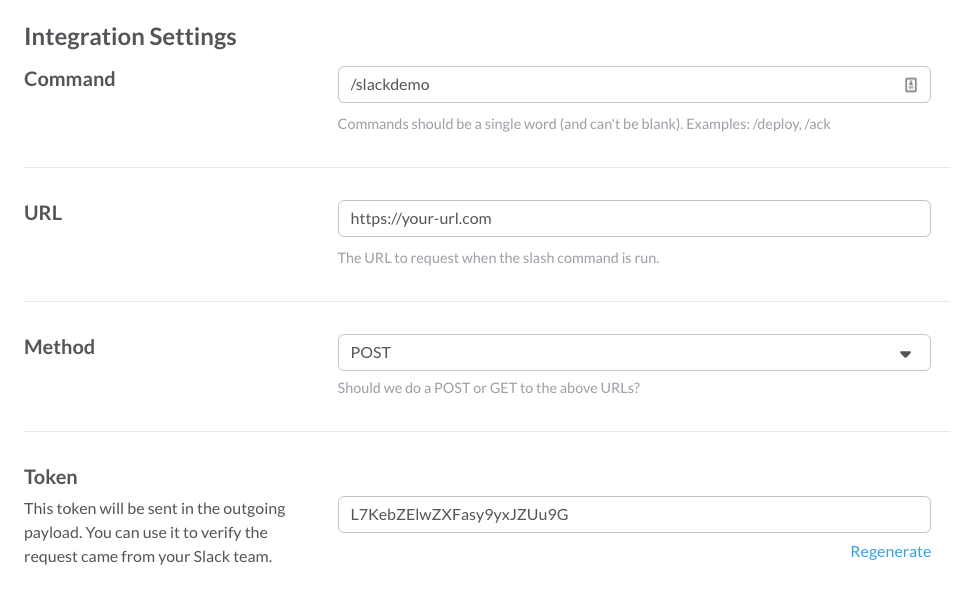The height and width of the screenshot is (590, 971).
Task: Click the 'POST or GET' help text
Action: pyautogui.click(x=488, y=388)
